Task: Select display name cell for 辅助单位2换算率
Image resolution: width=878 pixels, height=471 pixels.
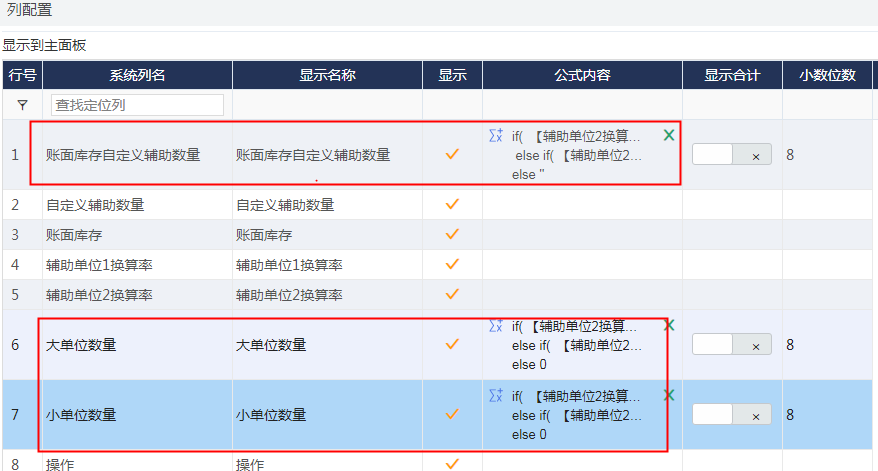Action: 289,295
